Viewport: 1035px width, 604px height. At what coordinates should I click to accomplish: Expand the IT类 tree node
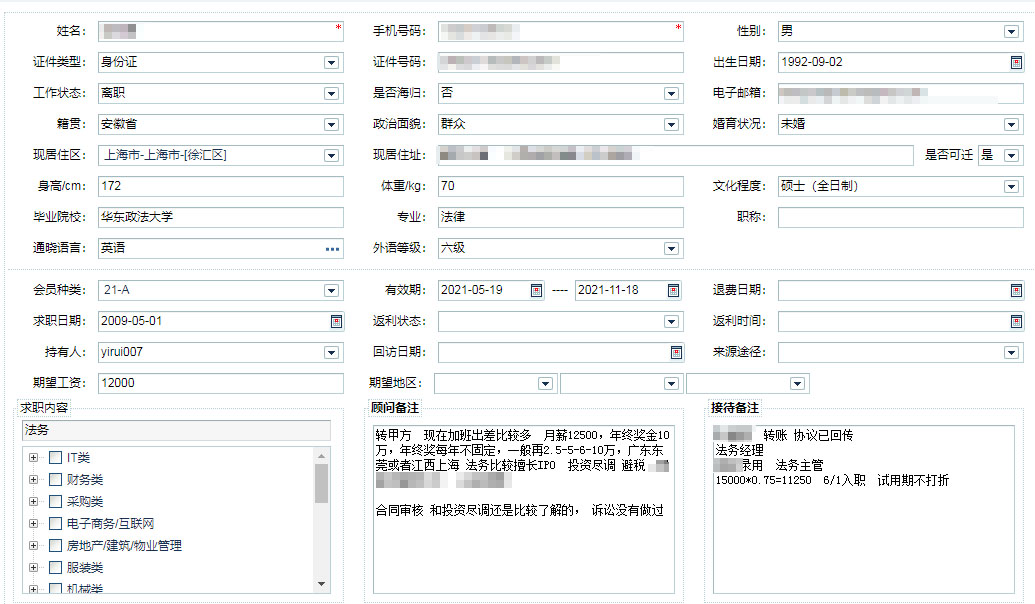coord(33,457)
